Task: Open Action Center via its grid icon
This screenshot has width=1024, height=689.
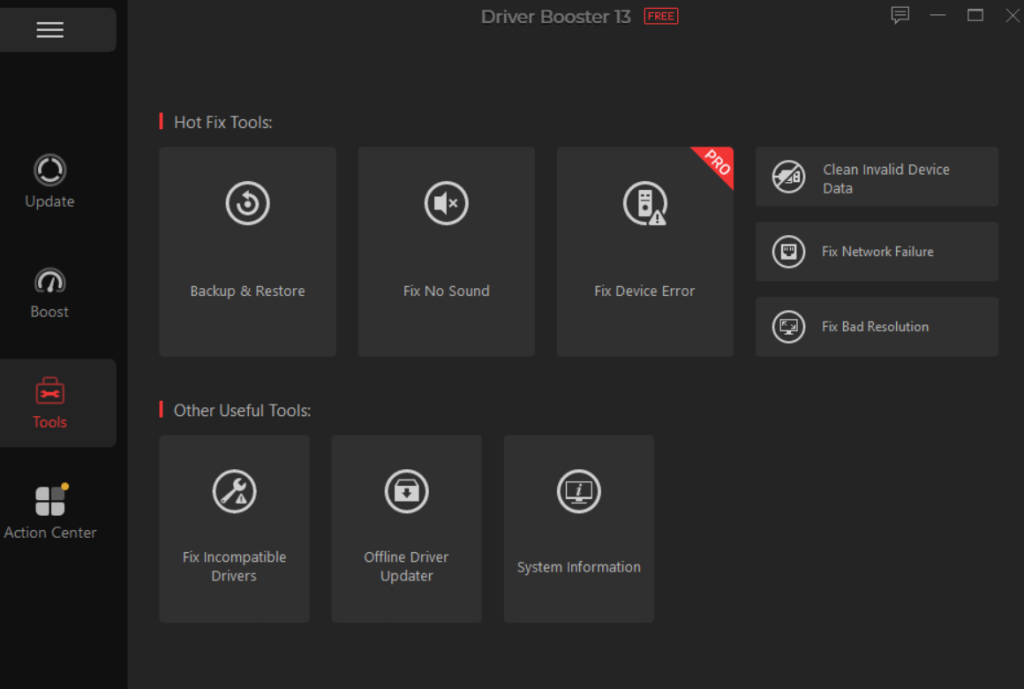Action: pos(51,500)
